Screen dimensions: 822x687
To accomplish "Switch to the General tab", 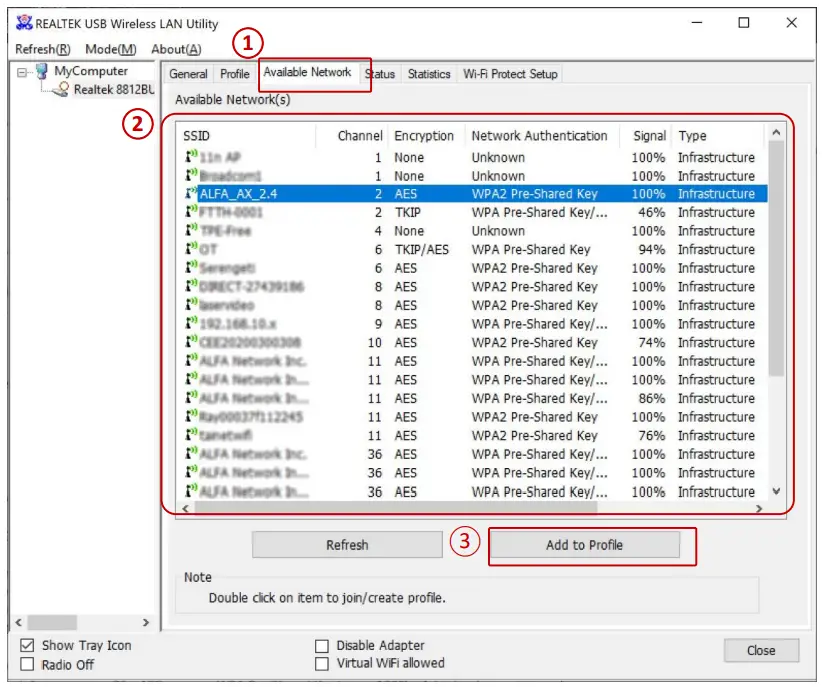I will coord(188,74).
